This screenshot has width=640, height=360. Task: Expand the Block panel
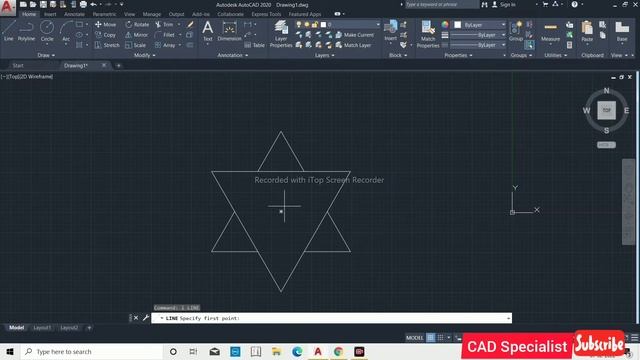tap(398, 55)
